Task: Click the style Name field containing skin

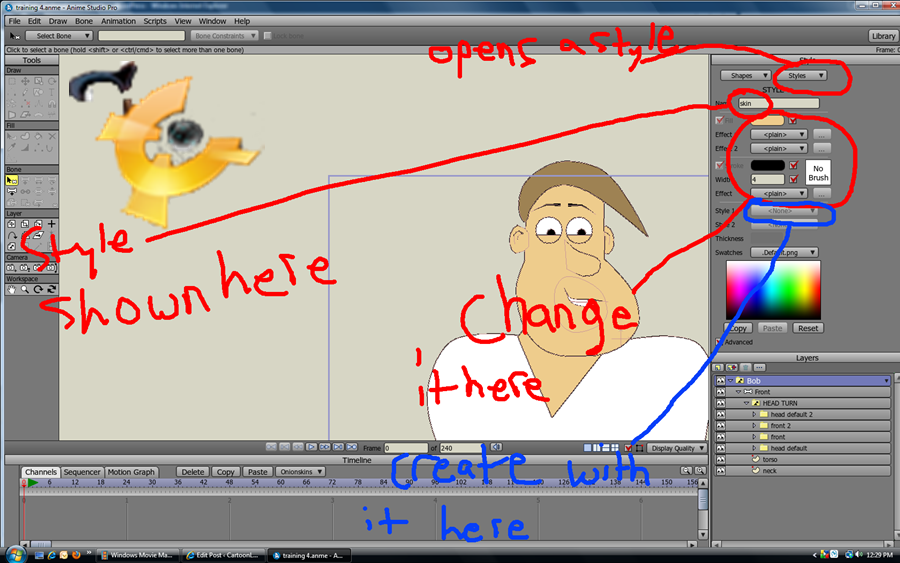Action: 778,103
